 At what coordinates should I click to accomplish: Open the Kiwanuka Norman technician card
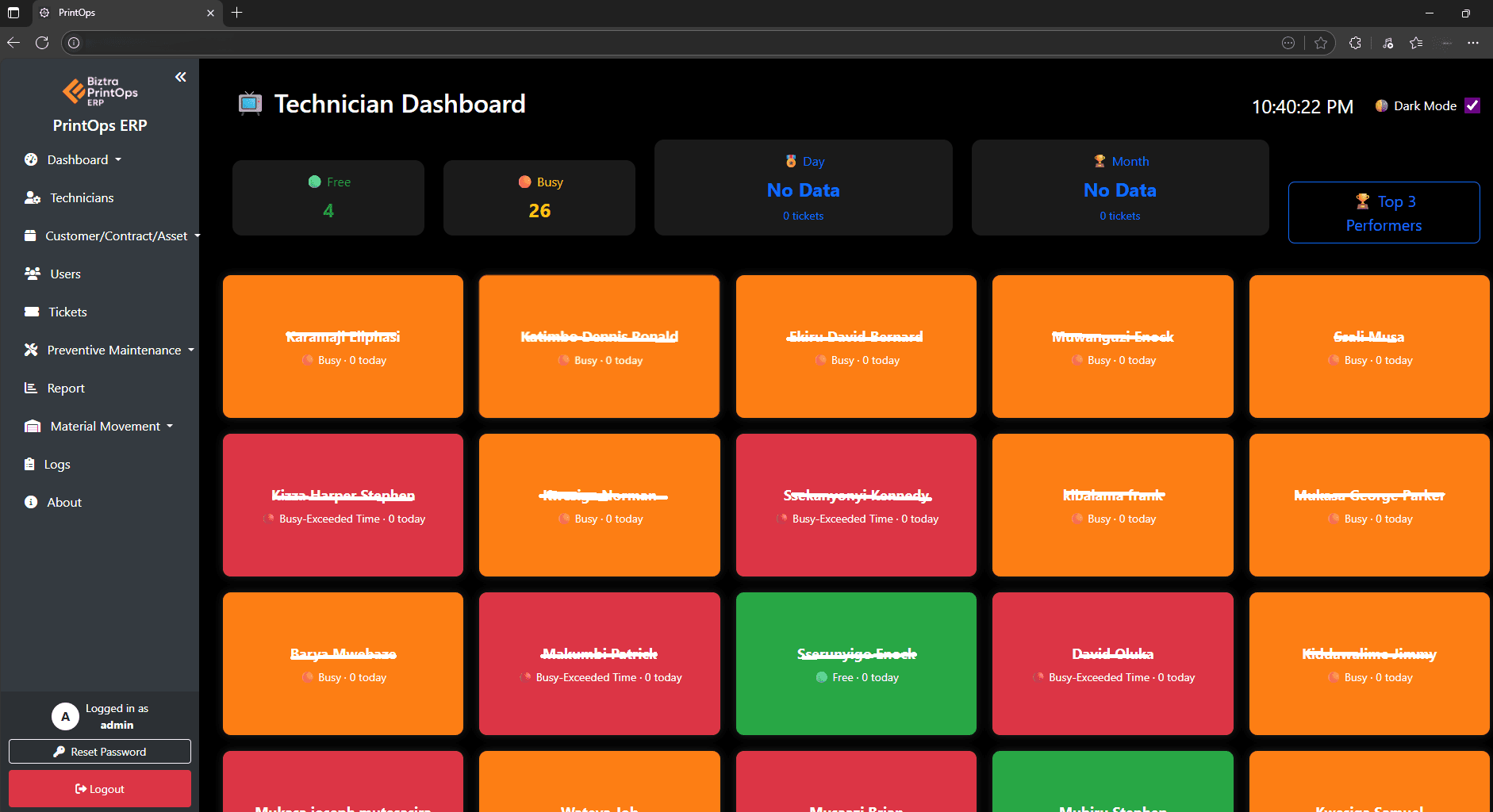click(599, 505)
